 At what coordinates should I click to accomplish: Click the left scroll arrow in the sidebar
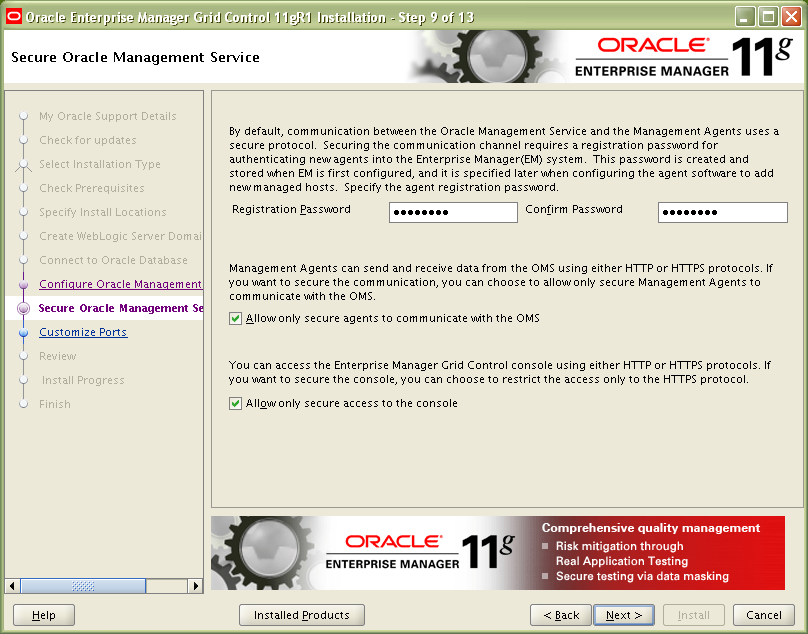[x=12, y=586]
